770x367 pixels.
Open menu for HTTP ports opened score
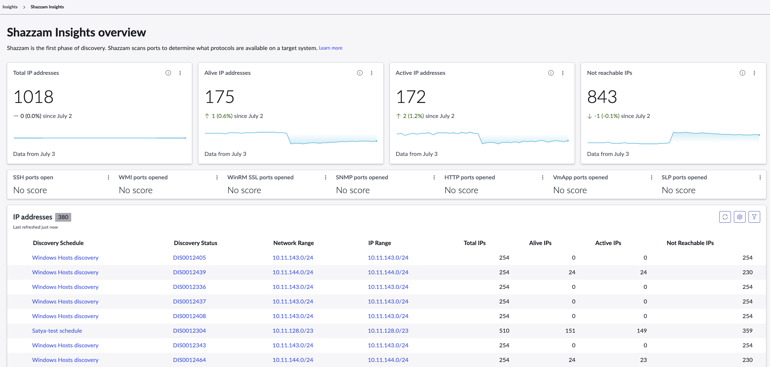coord(543,177)
